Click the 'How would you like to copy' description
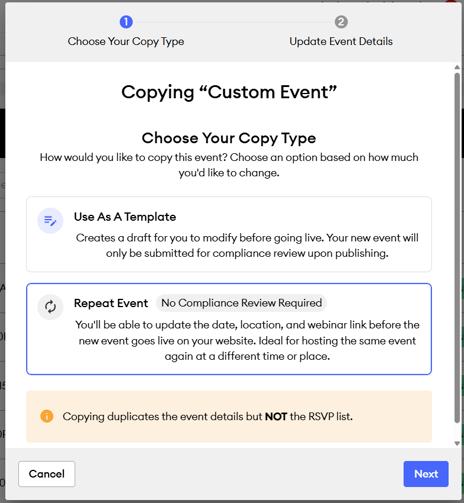The image size is (464, 503). (x=229, y=165)
